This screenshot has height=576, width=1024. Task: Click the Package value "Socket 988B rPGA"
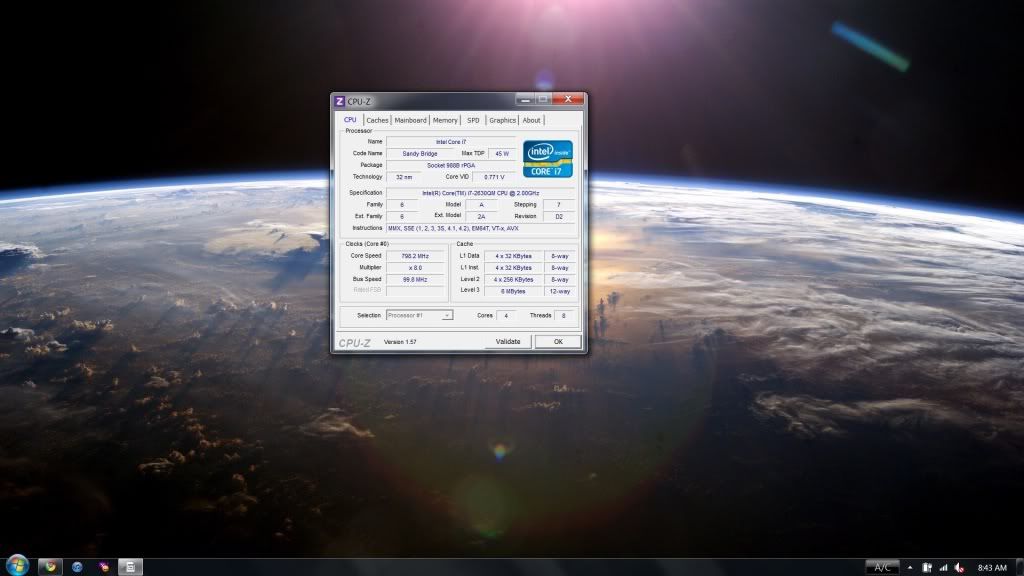click(451, 165)
